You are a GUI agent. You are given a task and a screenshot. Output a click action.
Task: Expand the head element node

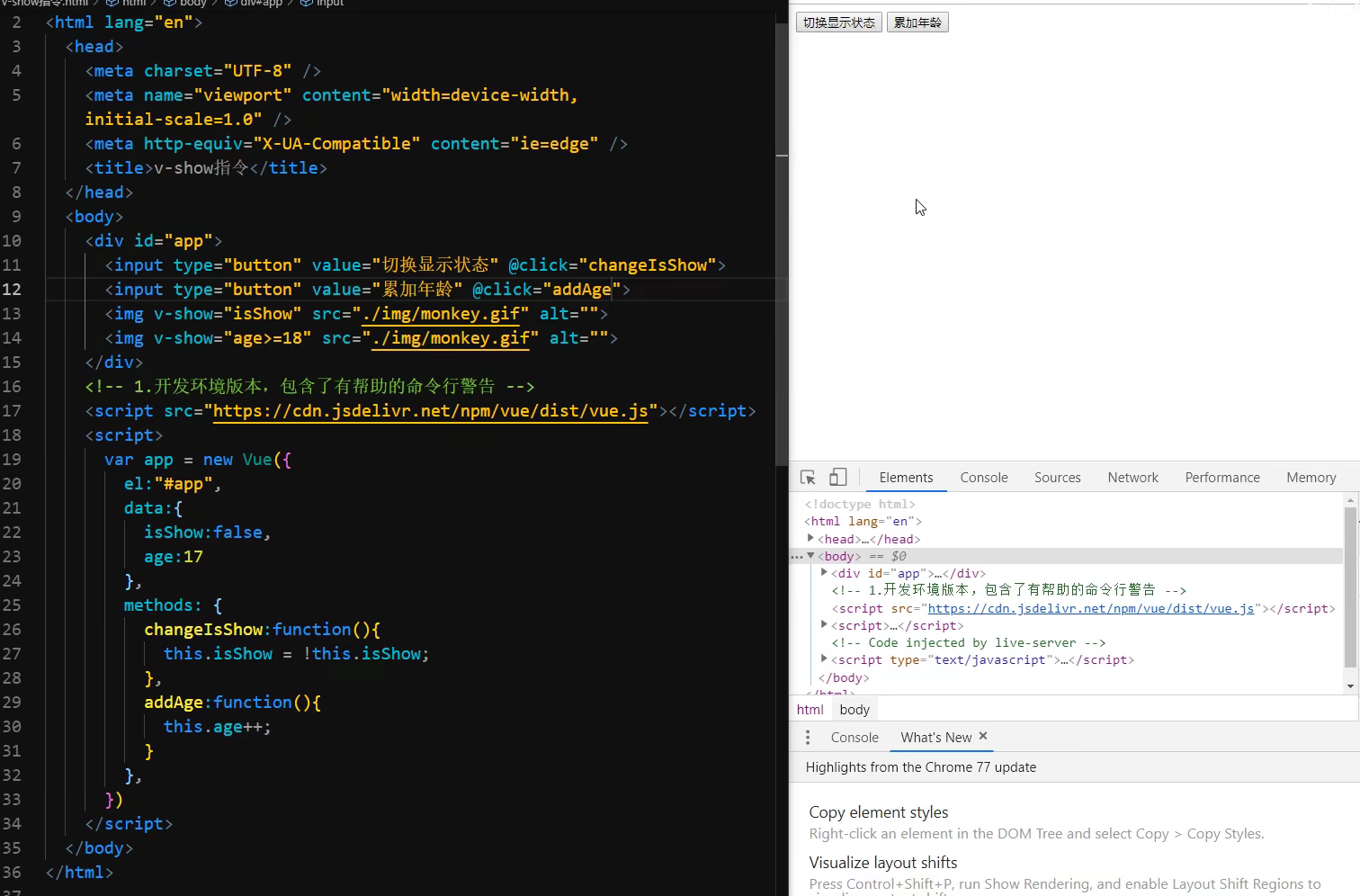[810, 538]
